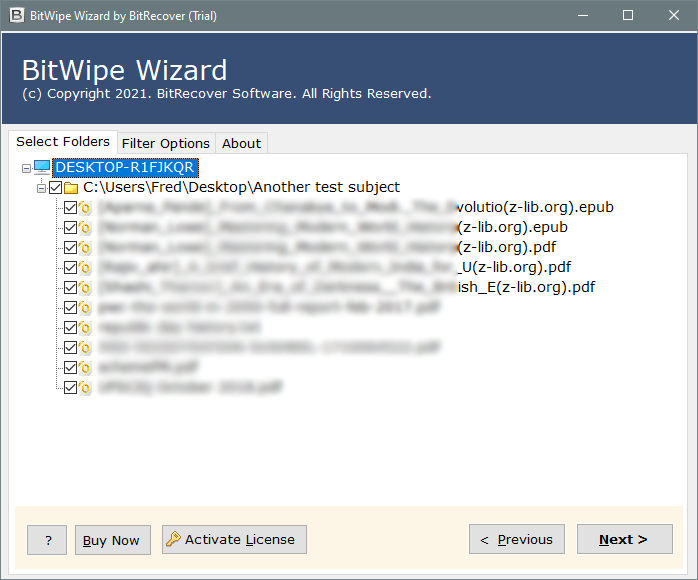Toggle the checkbox of the seventh file row
The width and height of the screenshot is (698, 580).
coord(70,328)
